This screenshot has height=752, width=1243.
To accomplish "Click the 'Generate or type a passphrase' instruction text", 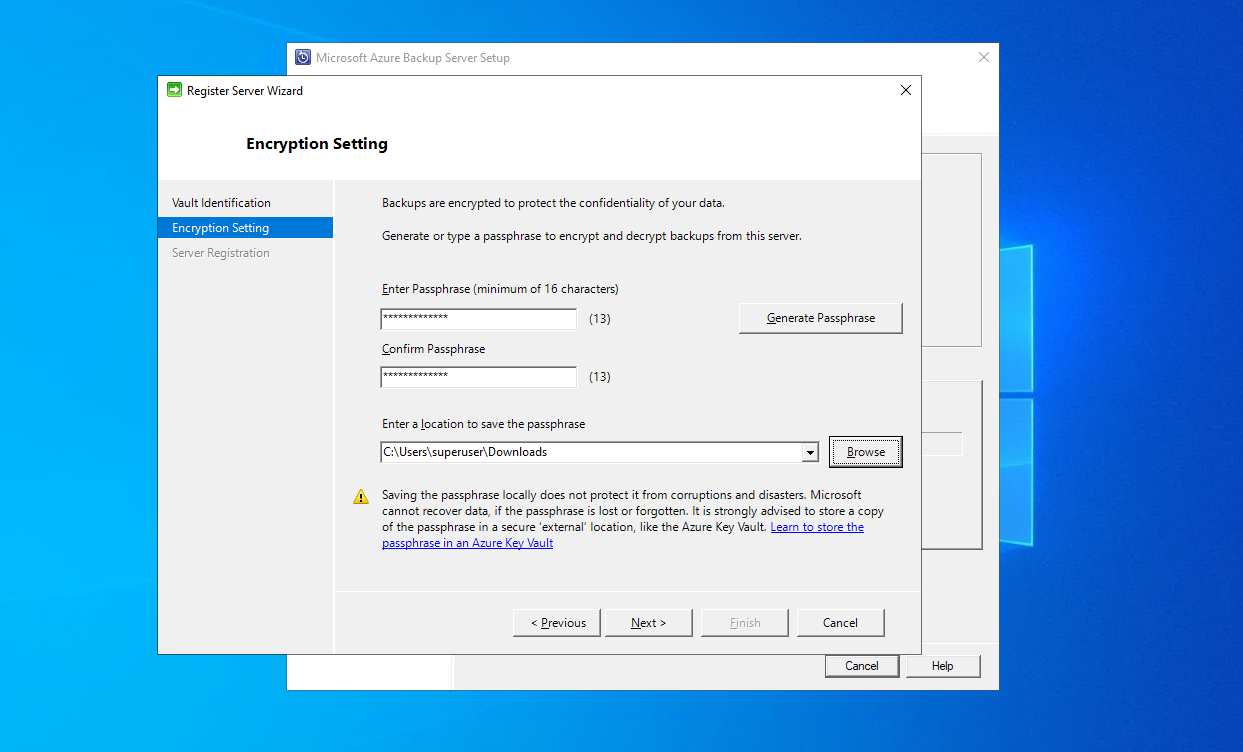I will pos(592,236).
